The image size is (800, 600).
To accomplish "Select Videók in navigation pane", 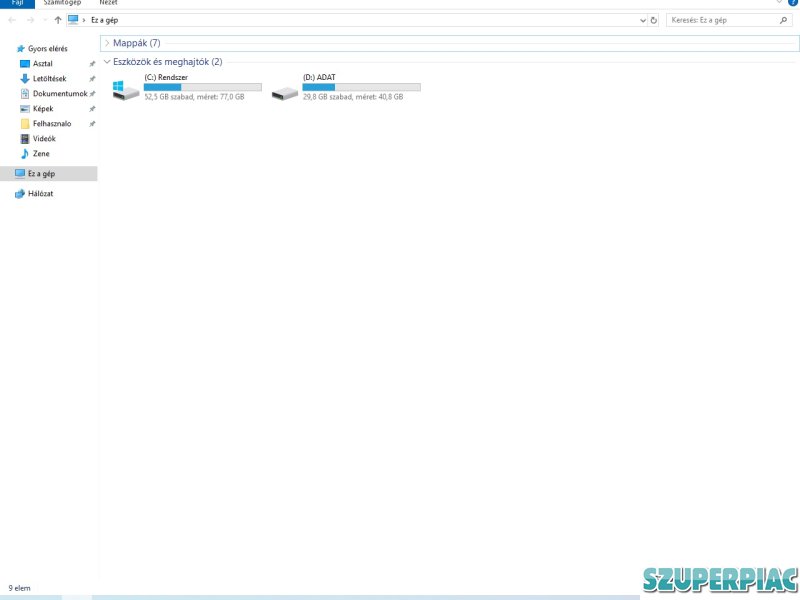I will point(44,139).
